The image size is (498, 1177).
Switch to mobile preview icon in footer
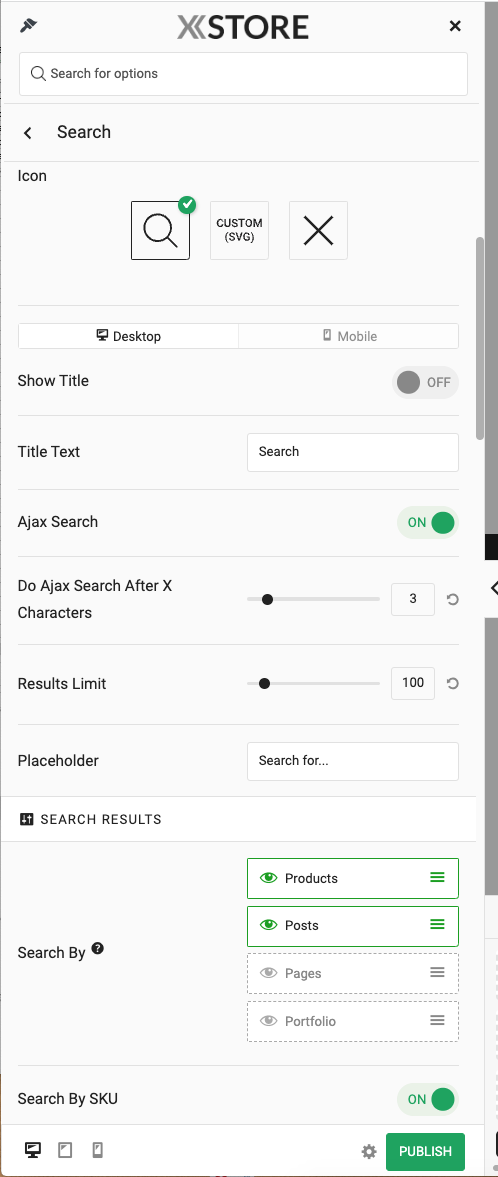point(97,1150)
